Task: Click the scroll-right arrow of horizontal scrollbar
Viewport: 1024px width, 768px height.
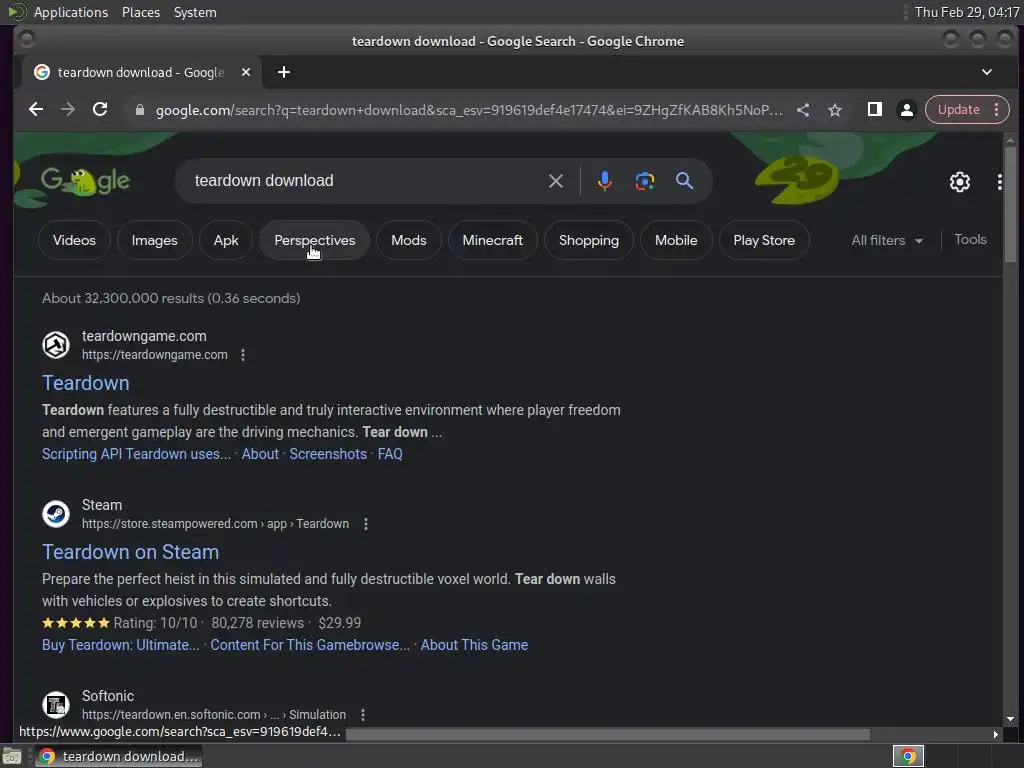Action: [995, 735]
